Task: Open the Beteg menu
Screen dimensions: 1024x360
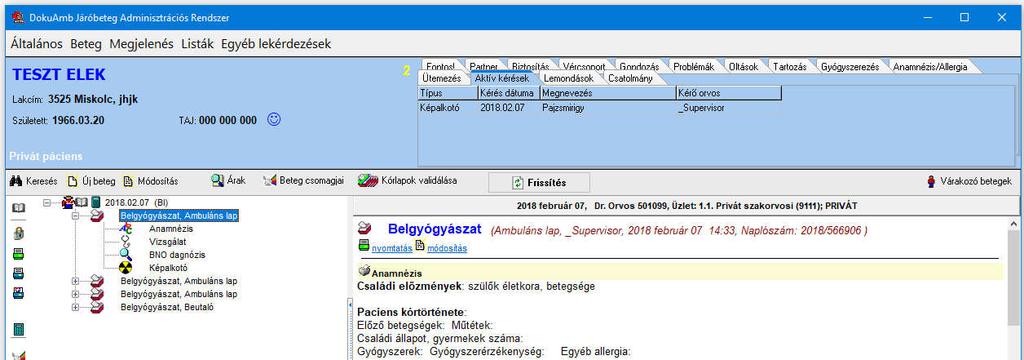Action: (x=86, y=44)
